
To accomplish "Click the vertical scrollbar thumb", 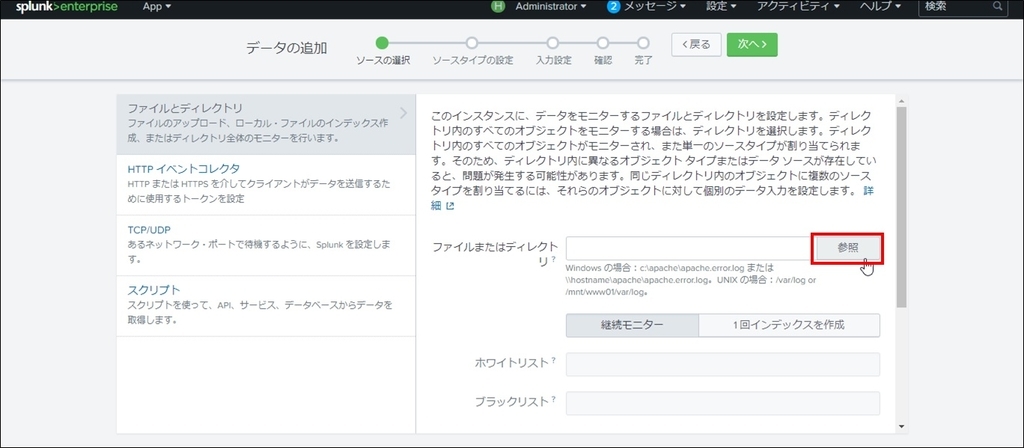I will tap(901, 207).
